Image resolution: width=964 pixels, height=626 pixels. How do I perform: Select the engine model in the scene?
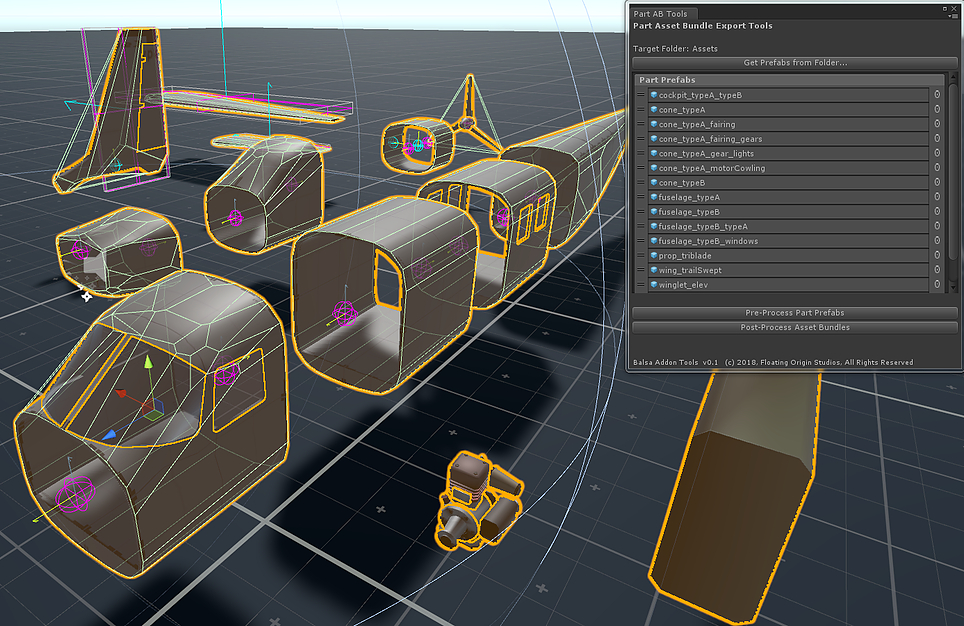tap(478, 500)
